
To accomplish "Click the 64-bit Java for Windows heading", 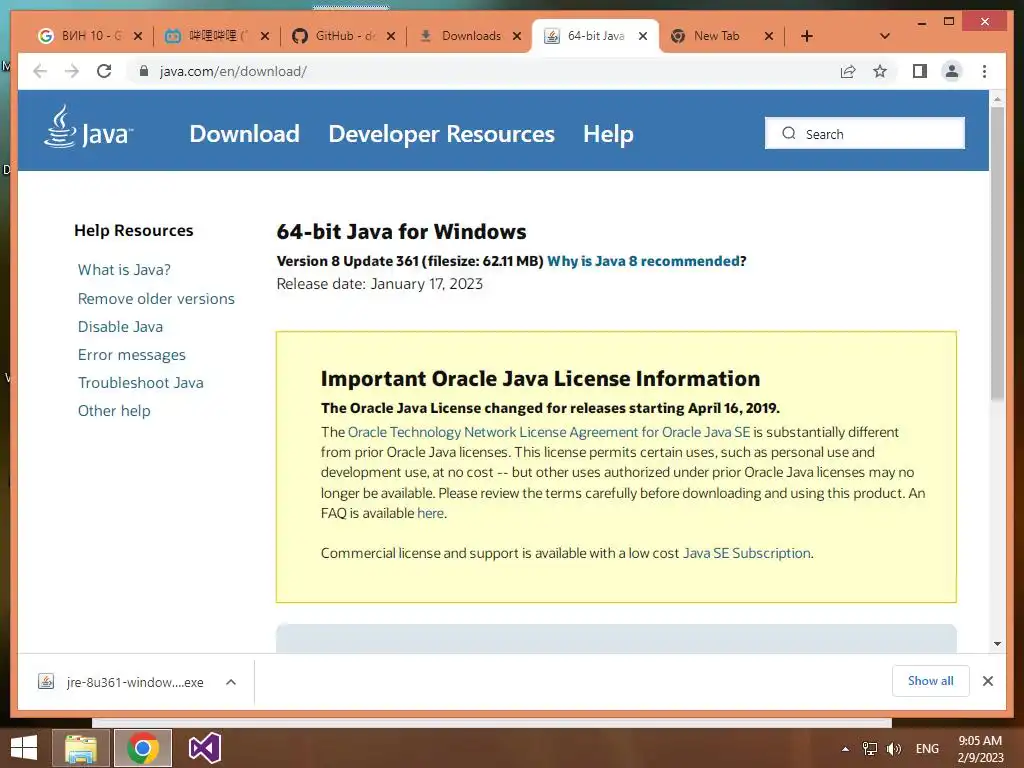I will (x=401, y=232).
